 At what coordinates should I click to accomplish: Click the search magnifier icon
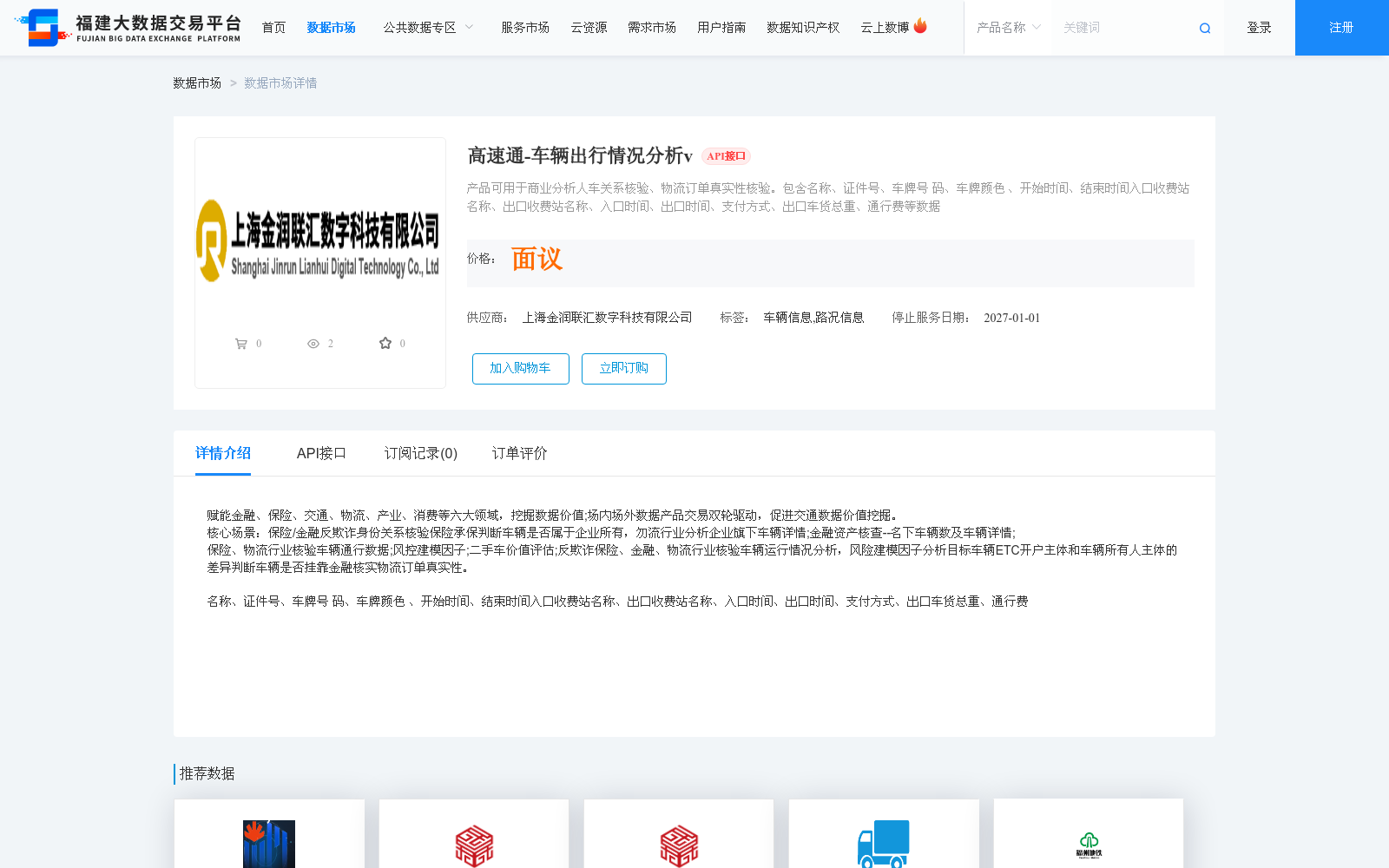(x=1205, y=29)
